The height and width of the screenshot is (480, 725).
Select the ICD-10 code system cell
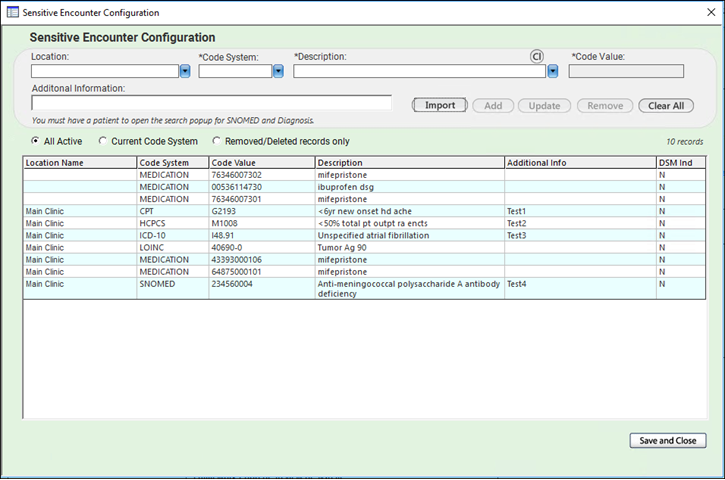pyautogui.click(x=172, y=235)
